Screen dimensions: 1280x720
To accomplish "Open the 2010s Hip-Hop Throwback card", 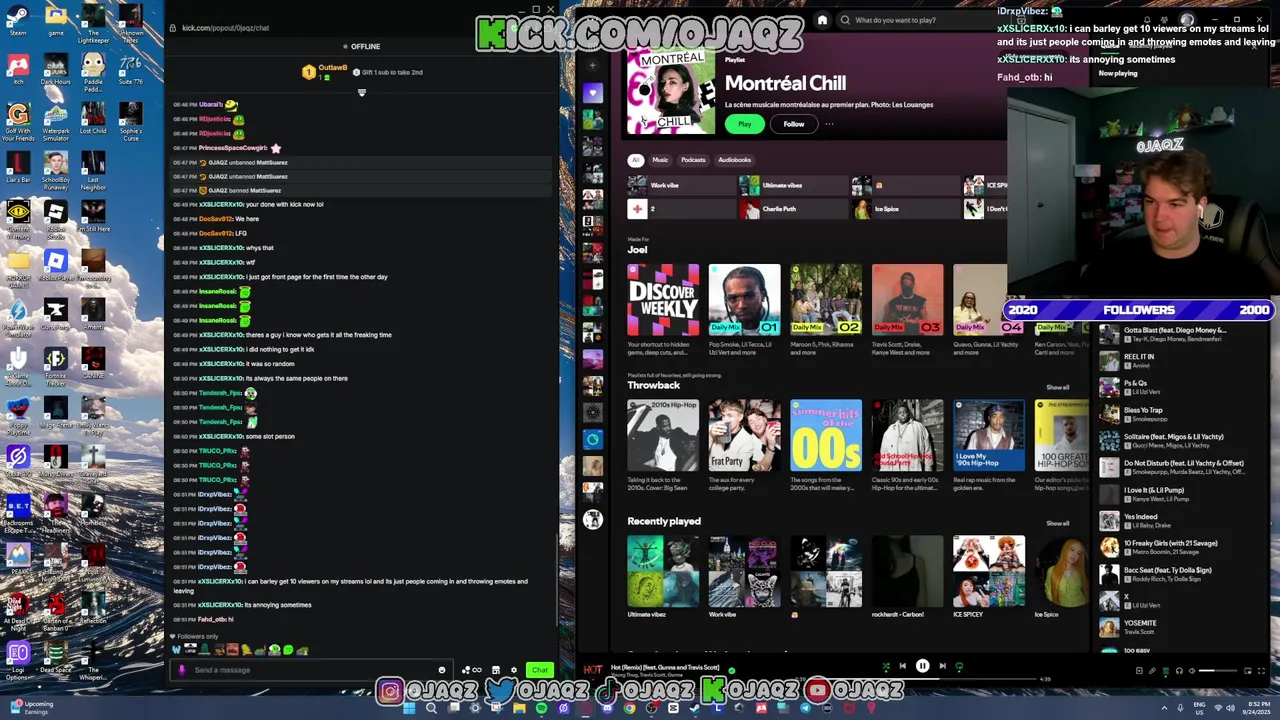I will 663,445.
